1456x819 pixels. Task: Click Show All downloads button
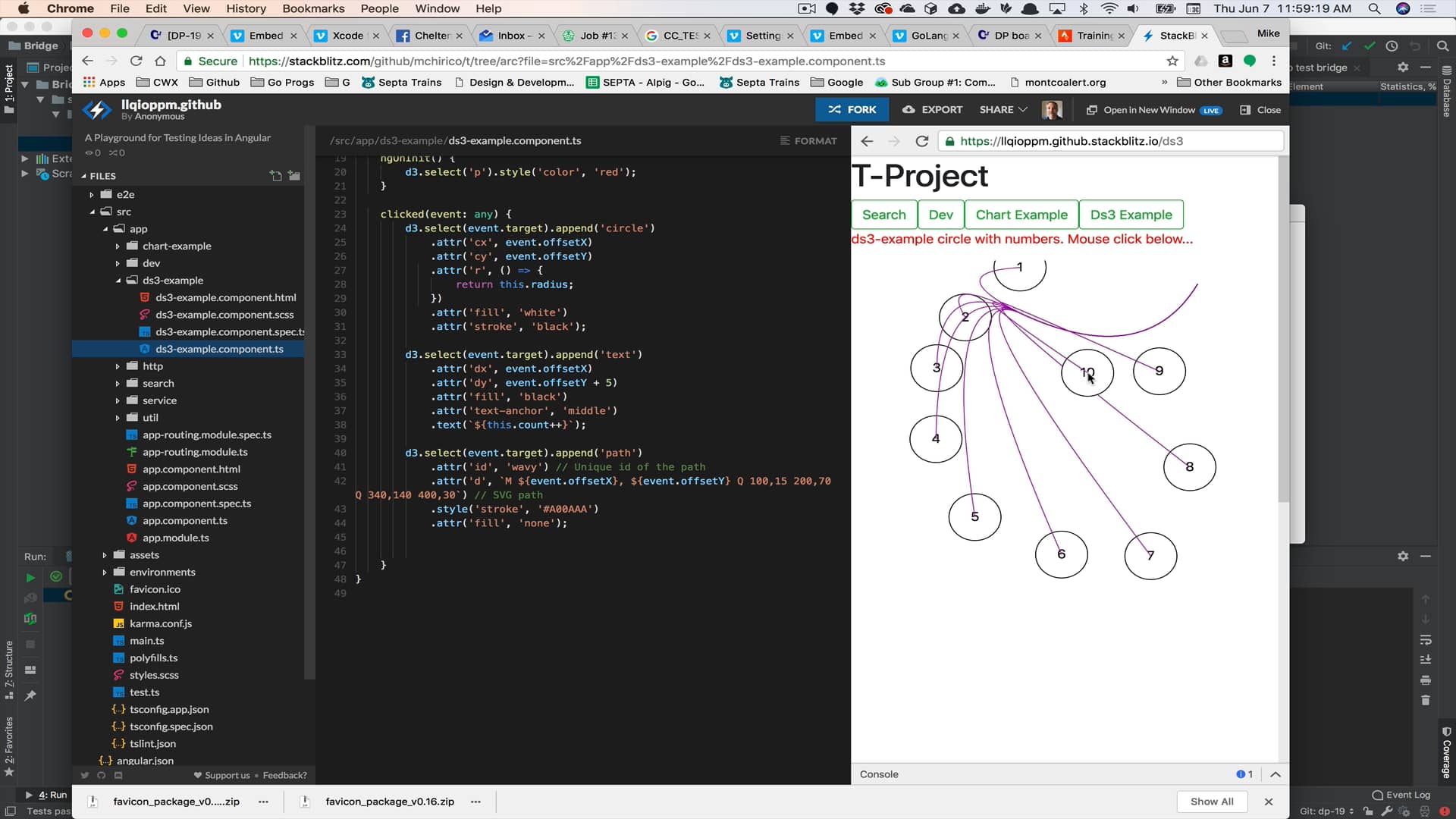pos(1211,802)
